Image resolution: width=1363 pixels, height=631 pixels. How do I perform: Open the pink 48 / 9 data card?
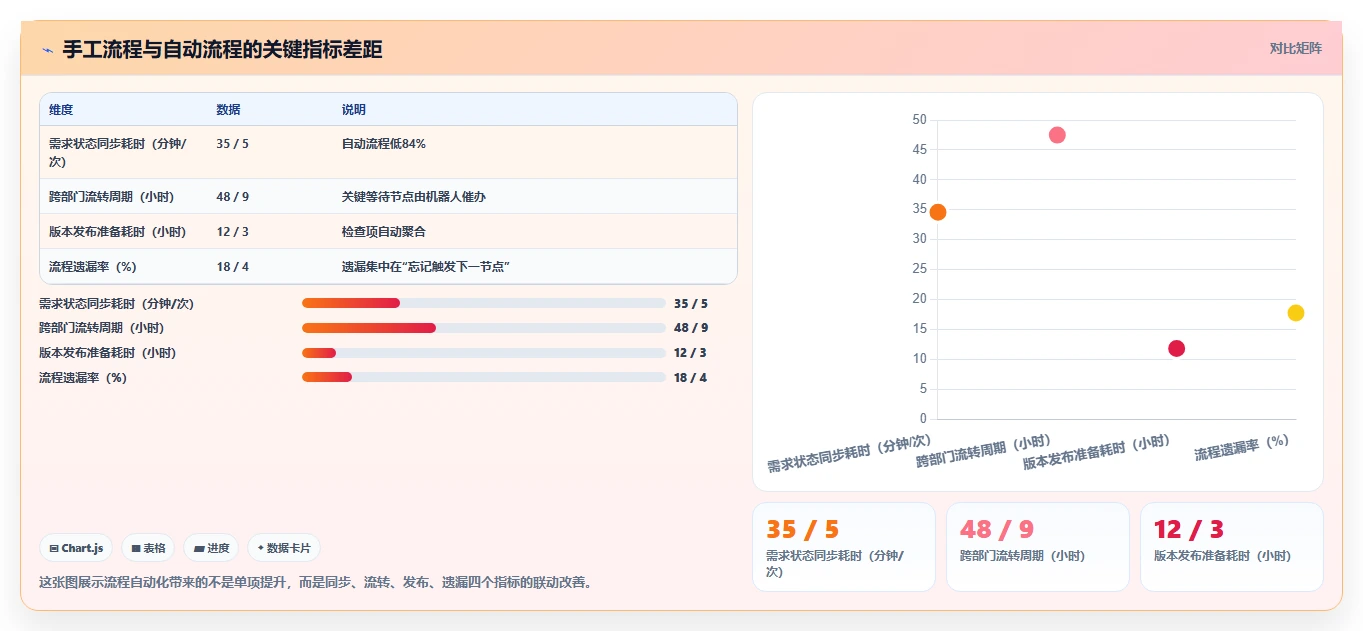[1038, 547]
